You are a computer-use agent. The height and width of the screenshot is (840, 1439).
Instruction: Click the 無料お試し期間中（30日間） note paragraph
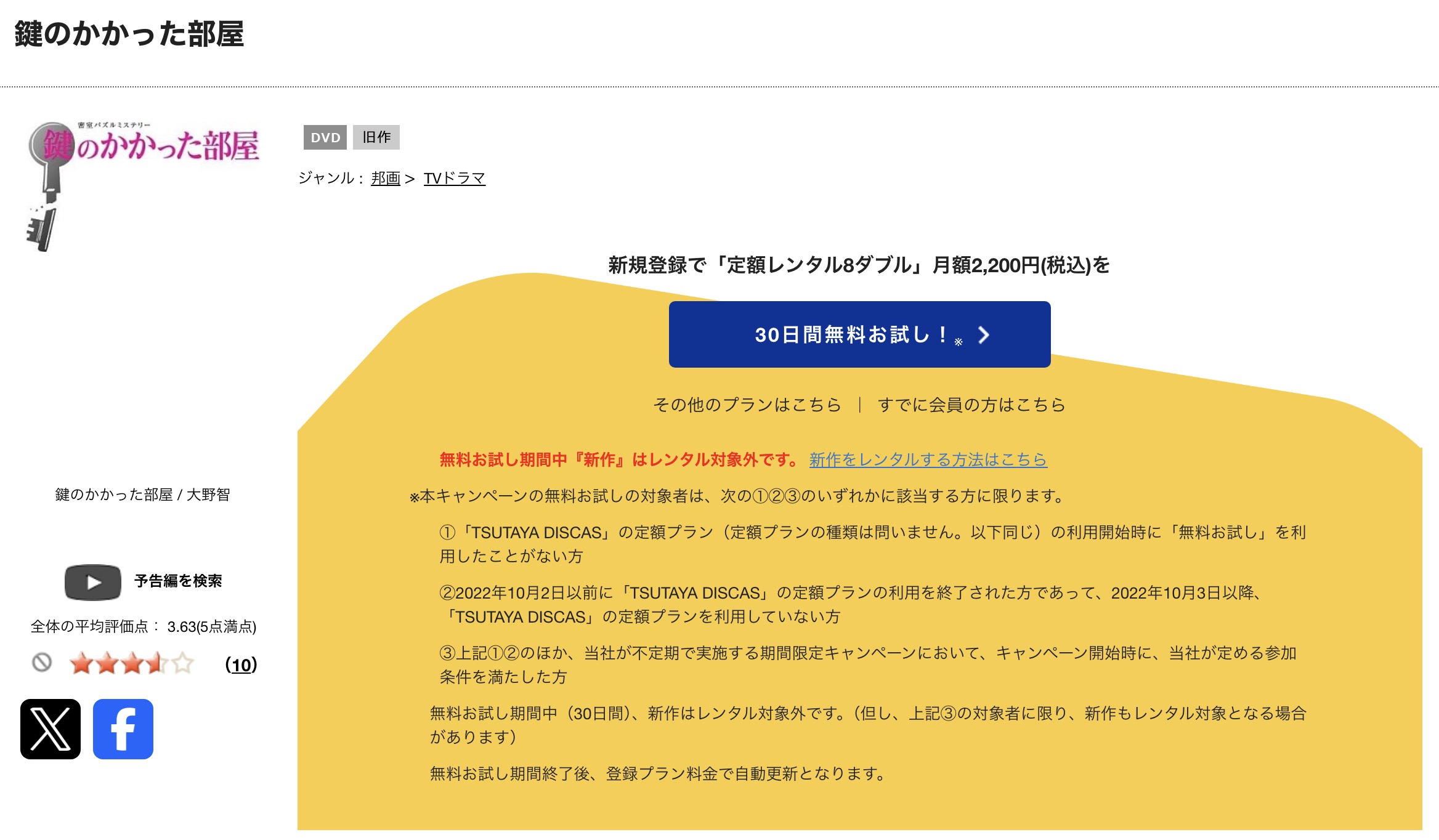869,725
